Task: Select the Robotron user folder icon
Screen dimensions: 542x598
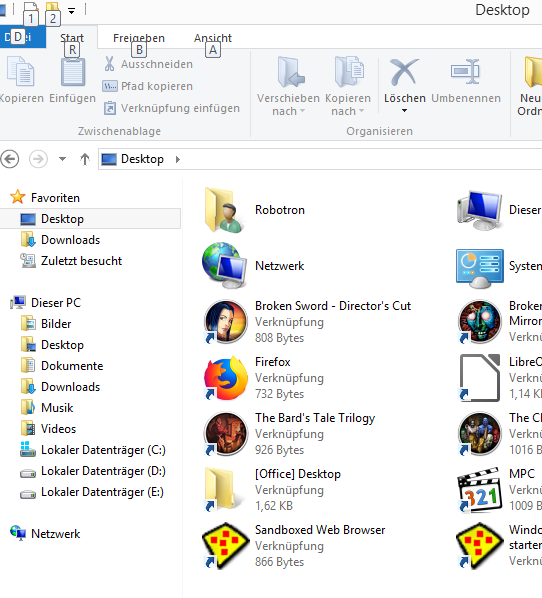Action: [x=224, y=210]
